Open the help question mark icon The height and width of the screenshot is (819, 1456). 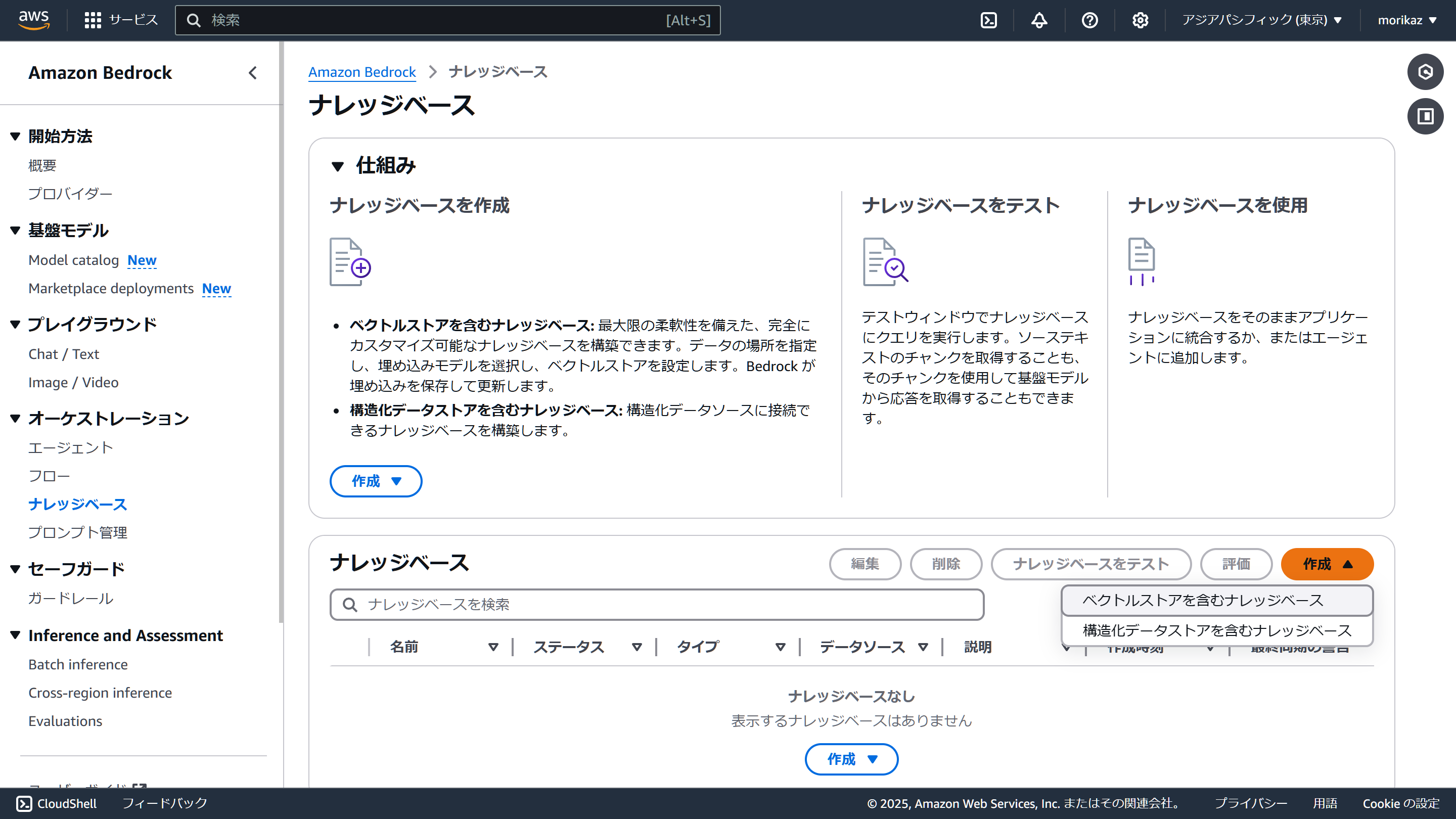click(x=1089, y=20)
